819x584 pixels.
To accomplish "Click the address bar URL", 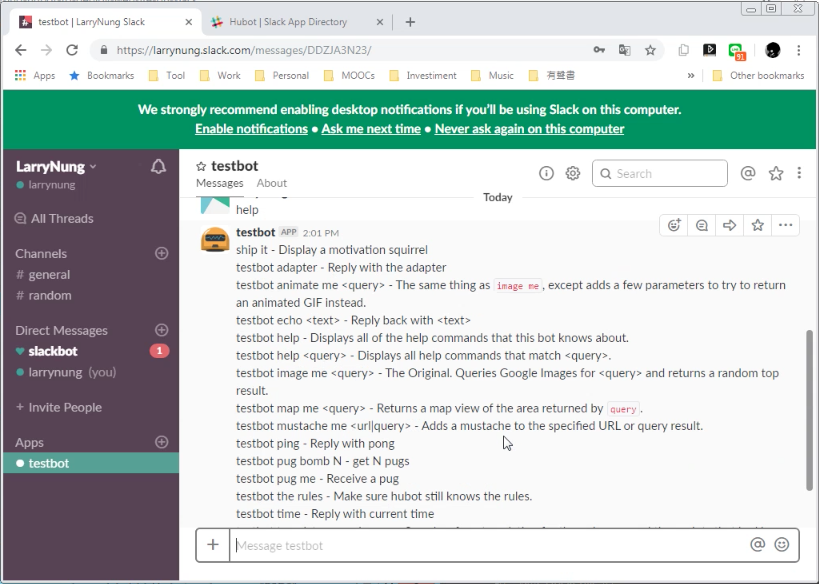I will (x=244, y=51).
